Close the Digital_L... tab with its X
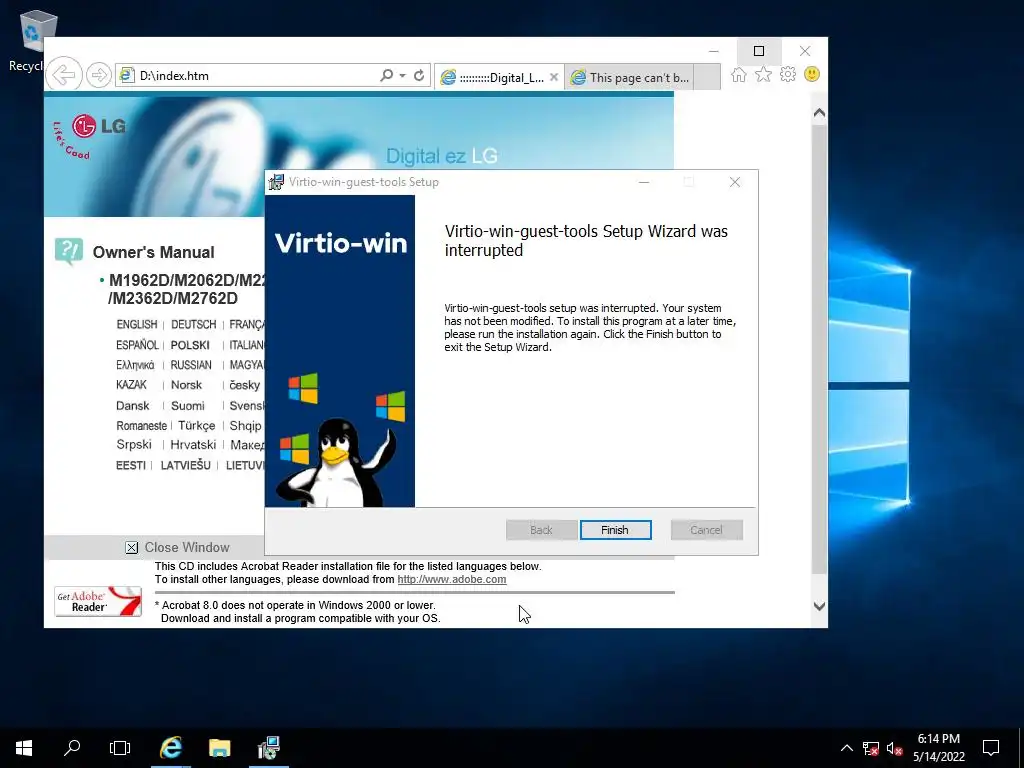Screen dimensions: 1024x768 (x=554, y=77)
